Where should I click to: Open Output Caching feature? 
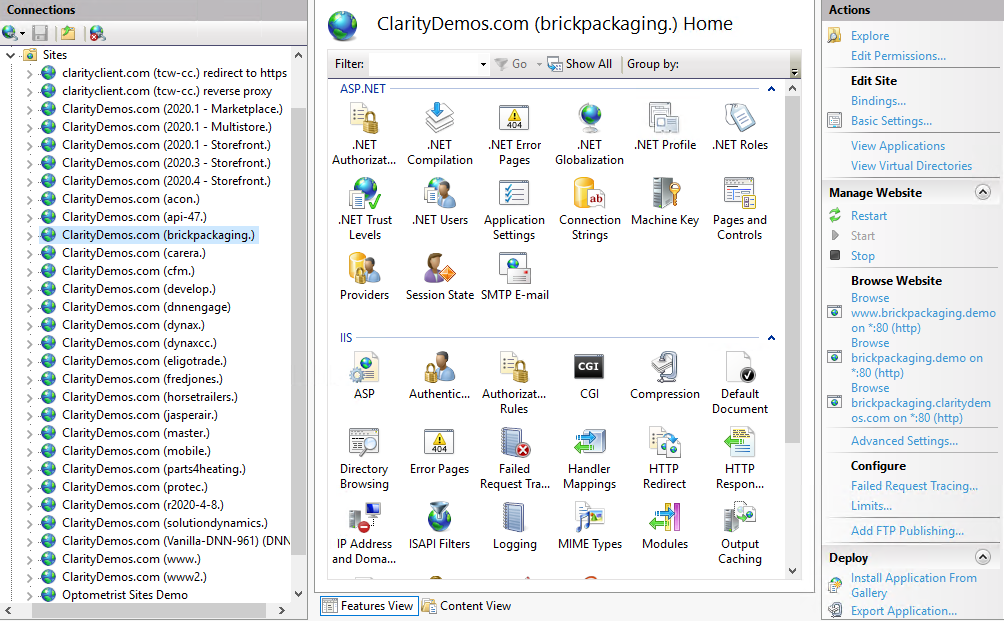[x=740, y=534]
